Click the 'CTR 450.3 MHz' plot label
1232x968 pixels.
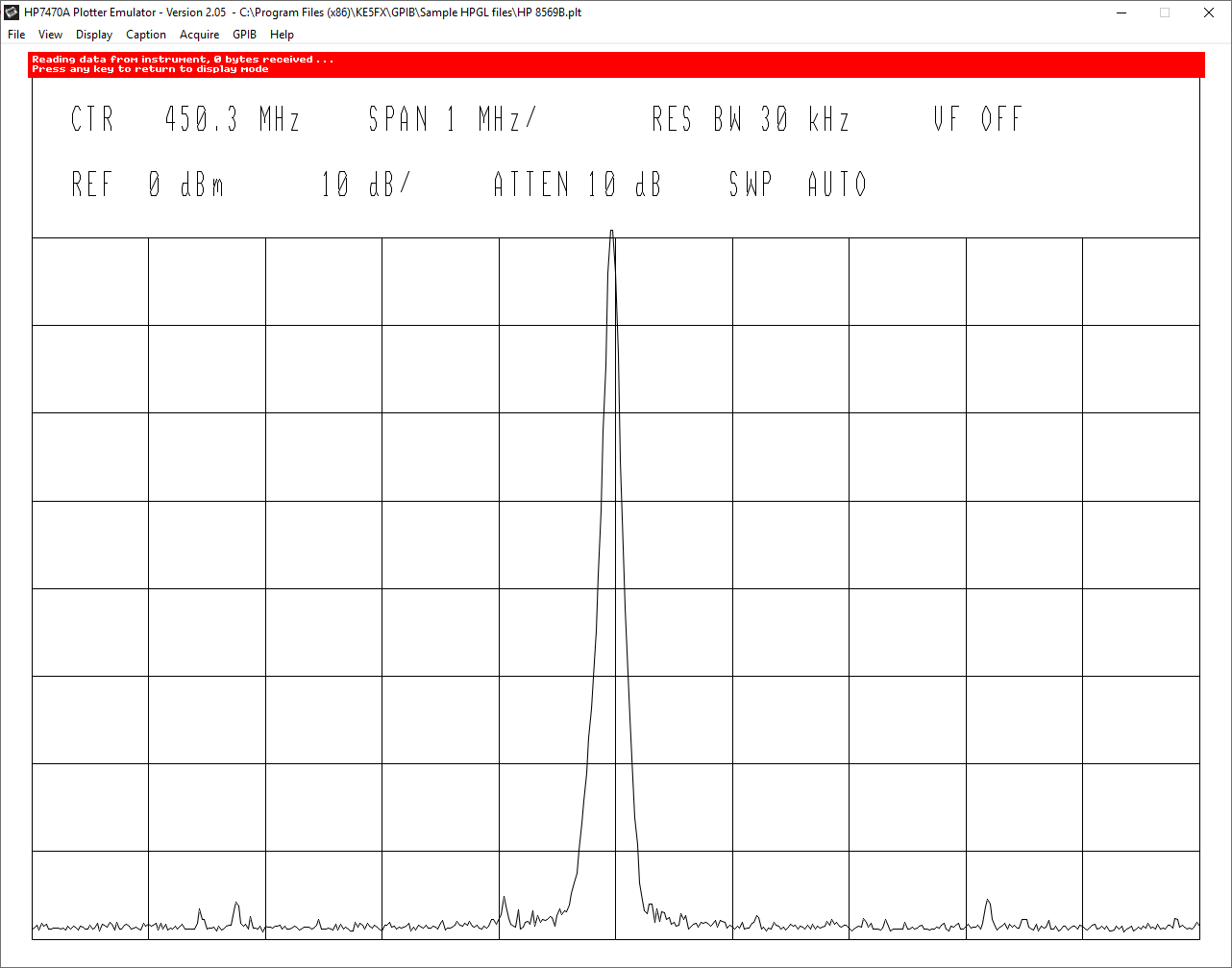click(185, 119)
